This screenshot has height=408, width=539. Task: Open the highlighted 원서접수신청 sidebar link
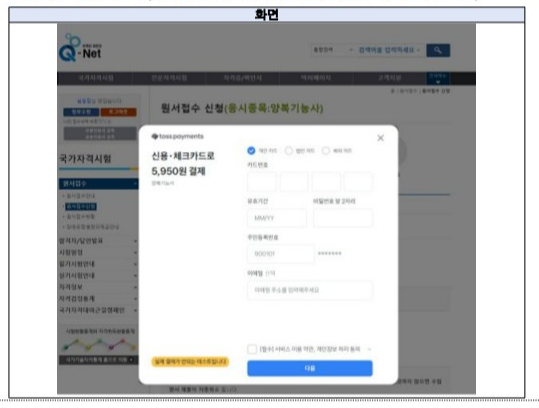(x=81, y=206)
